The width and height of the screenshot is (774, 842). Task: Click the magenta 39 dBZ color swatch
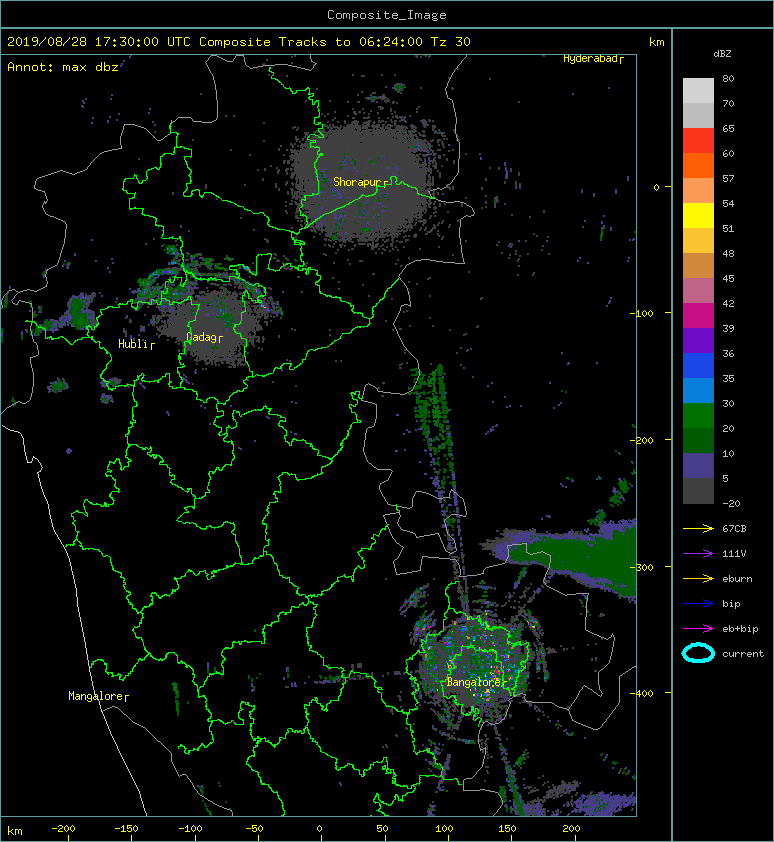click(698, 316)
